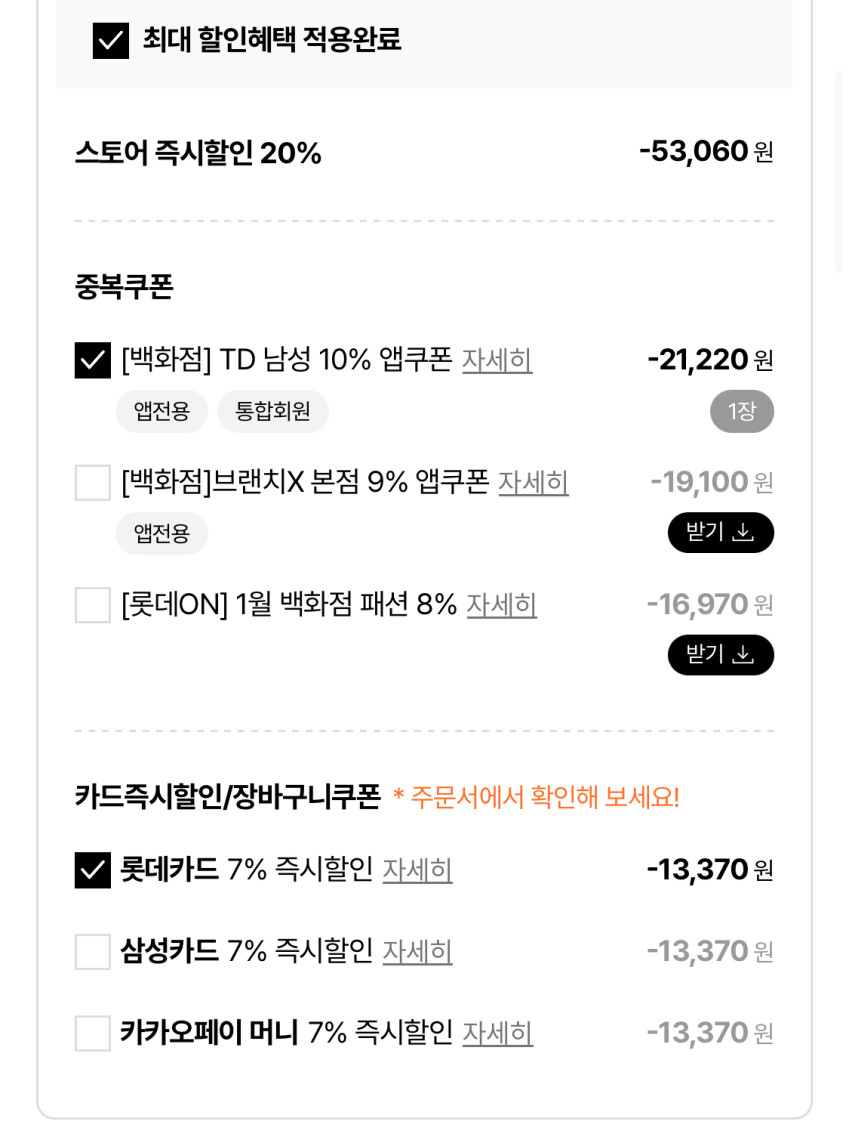Viewport: 849px width, 1134px height.
Task: Show 자세히 details for 롯데카드 discount
Action: (418, 870)
